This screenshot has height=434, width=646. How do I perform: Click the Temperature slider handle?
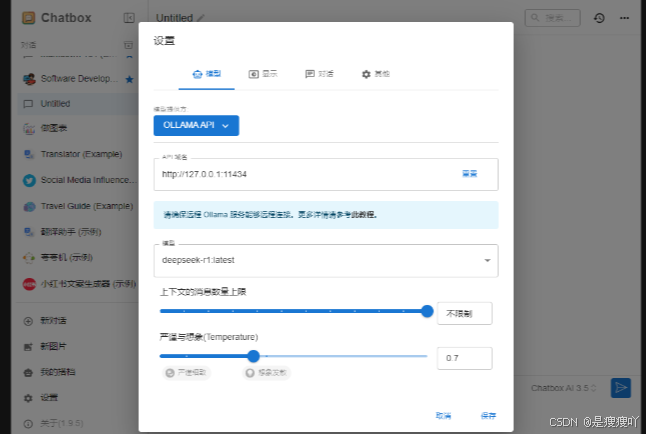[253, 356]
